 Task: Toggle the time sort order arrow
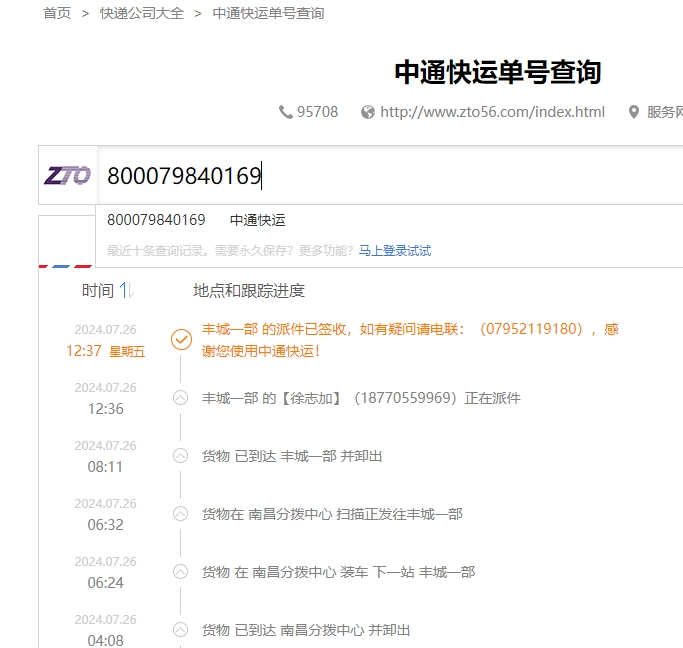[x=126, y=290]
